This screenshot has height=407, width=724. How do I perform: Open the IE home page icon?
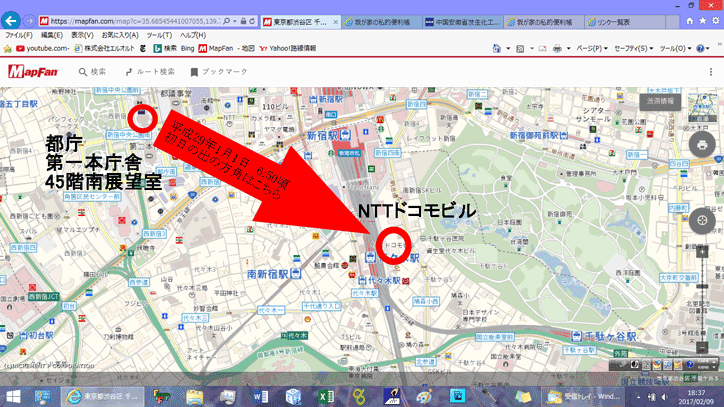[x=689, y=21]
